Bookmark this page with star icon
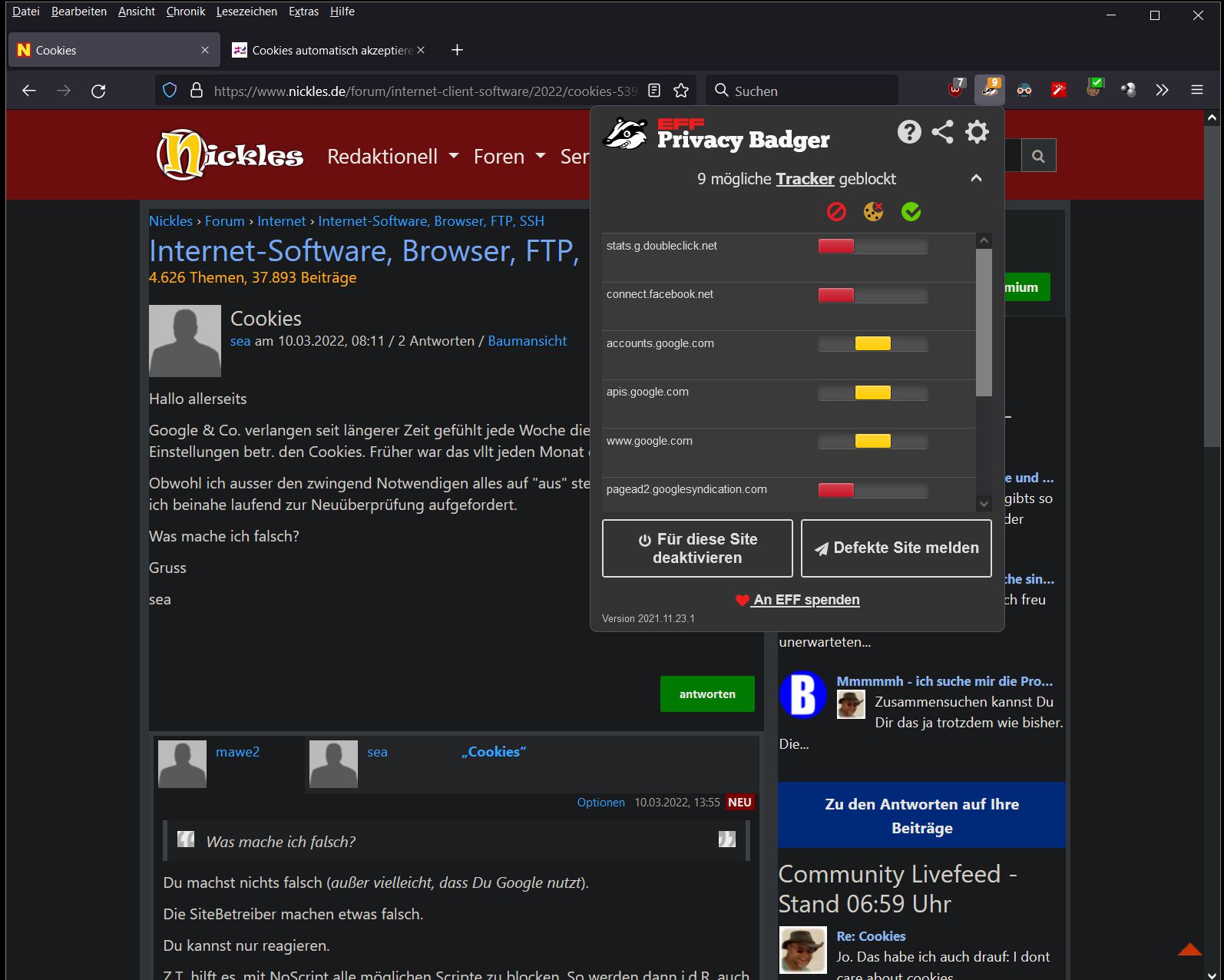This screenshot has height=980, width=1224. (x=681, y=91)
